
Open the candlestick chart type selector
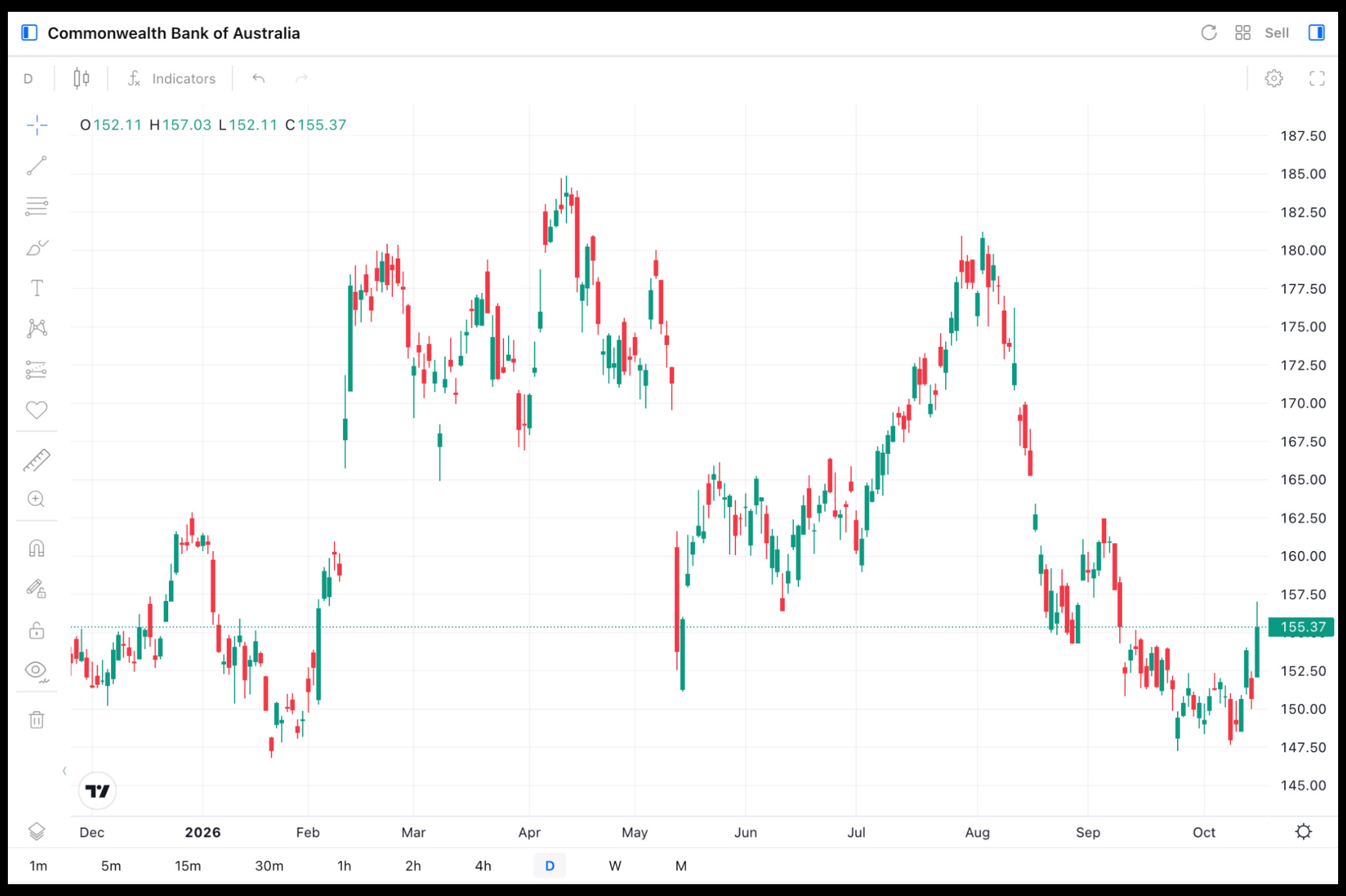pyautogui.click(x=81, y=79)
